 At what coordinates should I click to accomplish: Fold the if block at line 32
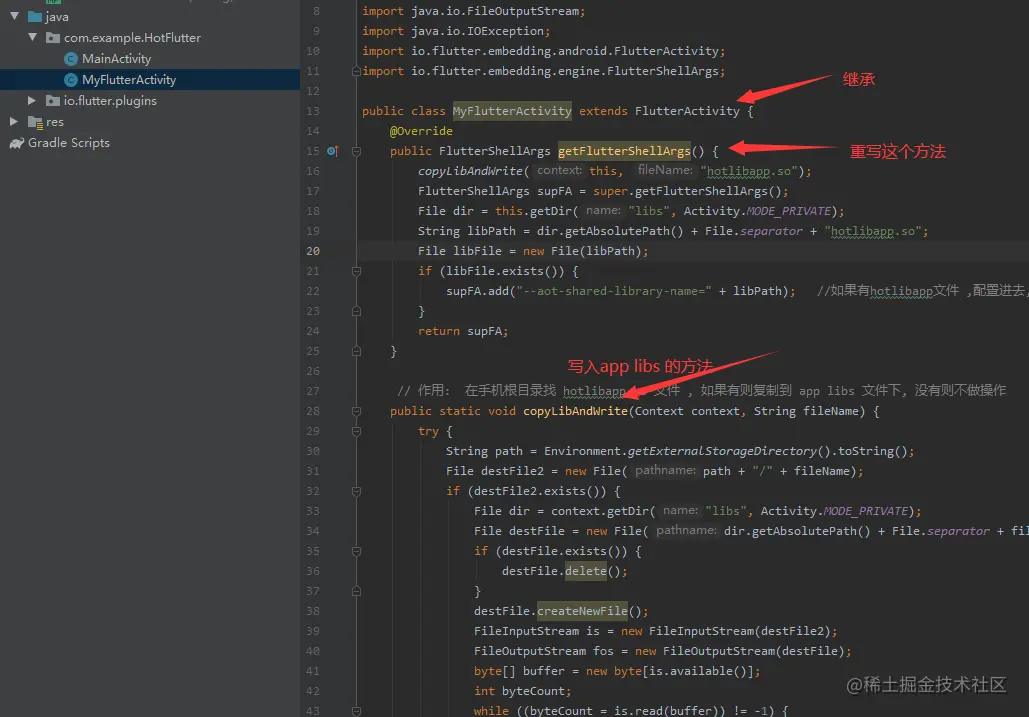click(356, 491)
